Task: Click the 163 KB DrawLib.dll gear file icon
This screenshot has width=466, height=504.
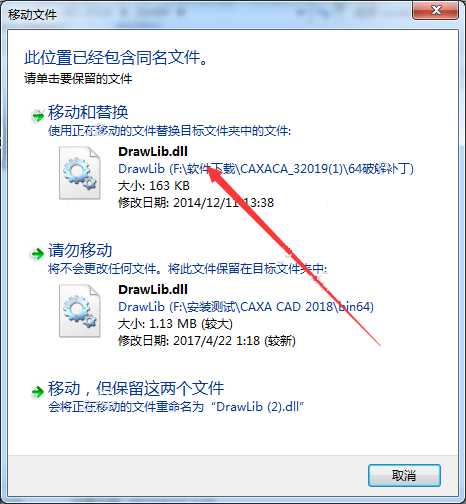Action: pyautogui.click(x=80, y=173)
